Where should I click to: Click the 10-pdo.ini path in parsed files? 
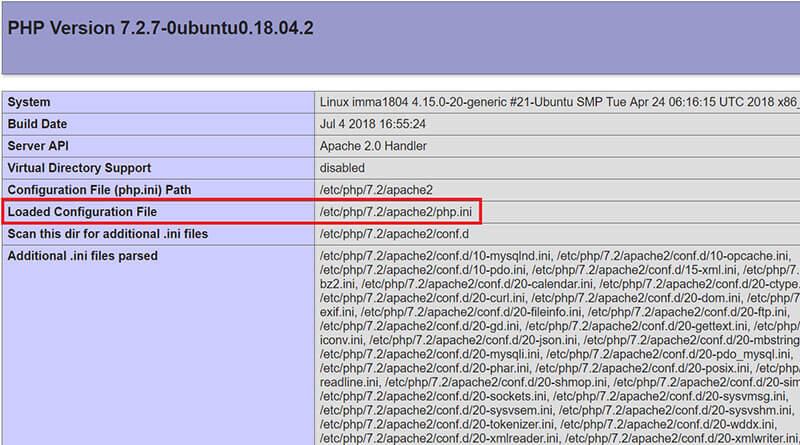(423, 269)
